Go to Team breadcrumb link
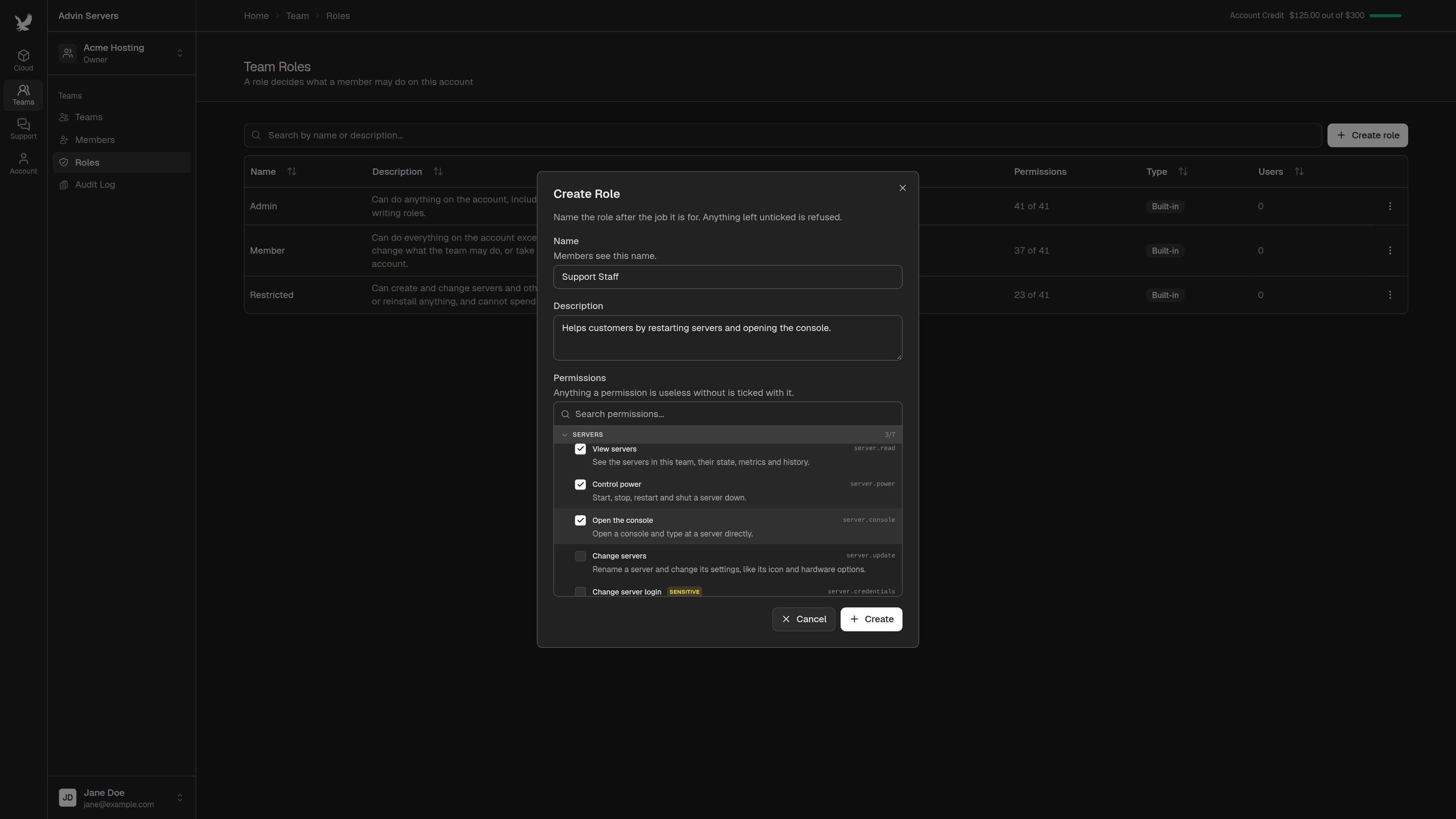The image size is (1456, 819). point(297,16)
